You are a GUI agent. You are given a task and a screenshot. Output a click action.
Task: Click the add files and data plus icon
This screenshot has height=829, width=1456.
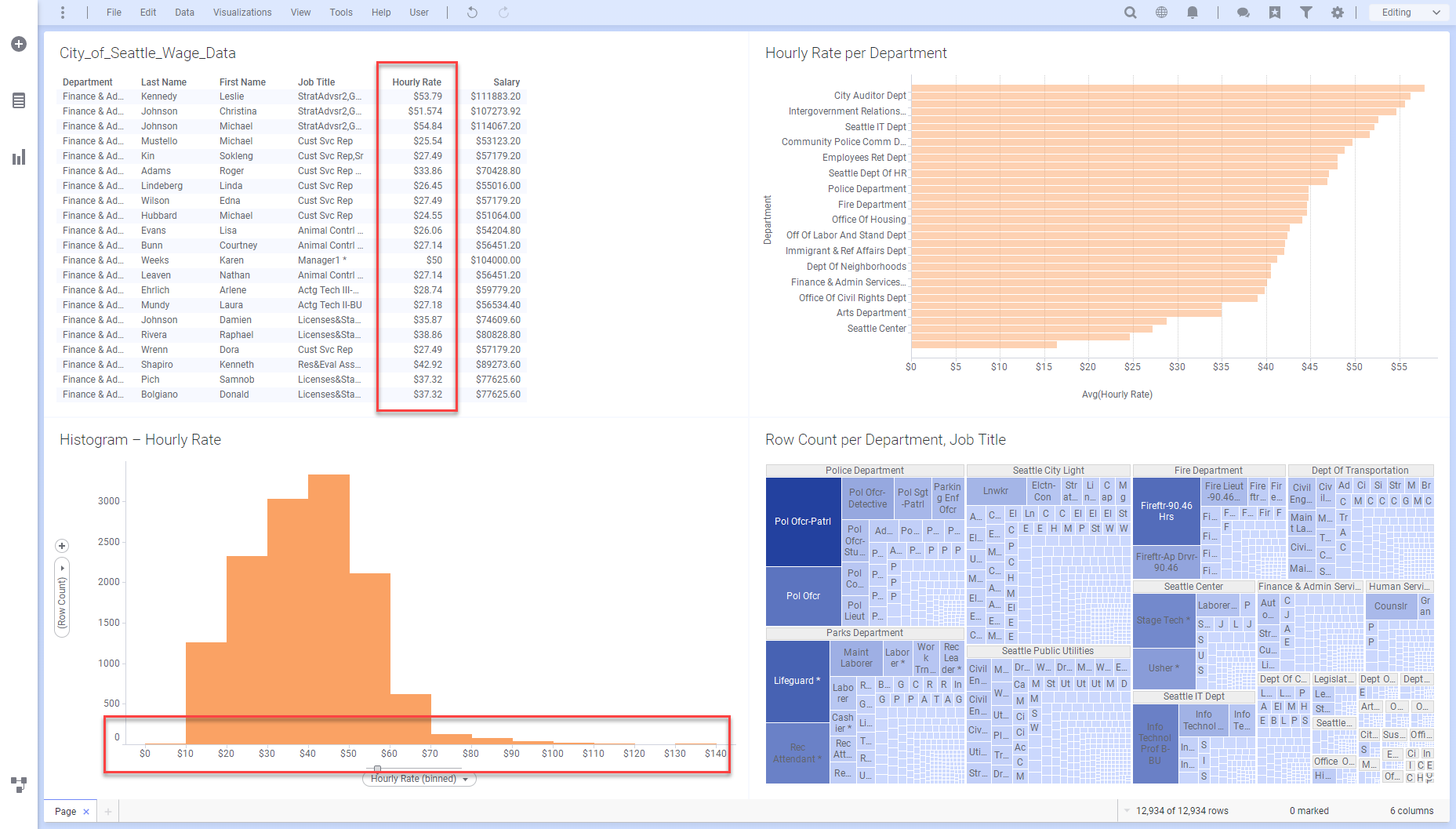pos(19,44)
